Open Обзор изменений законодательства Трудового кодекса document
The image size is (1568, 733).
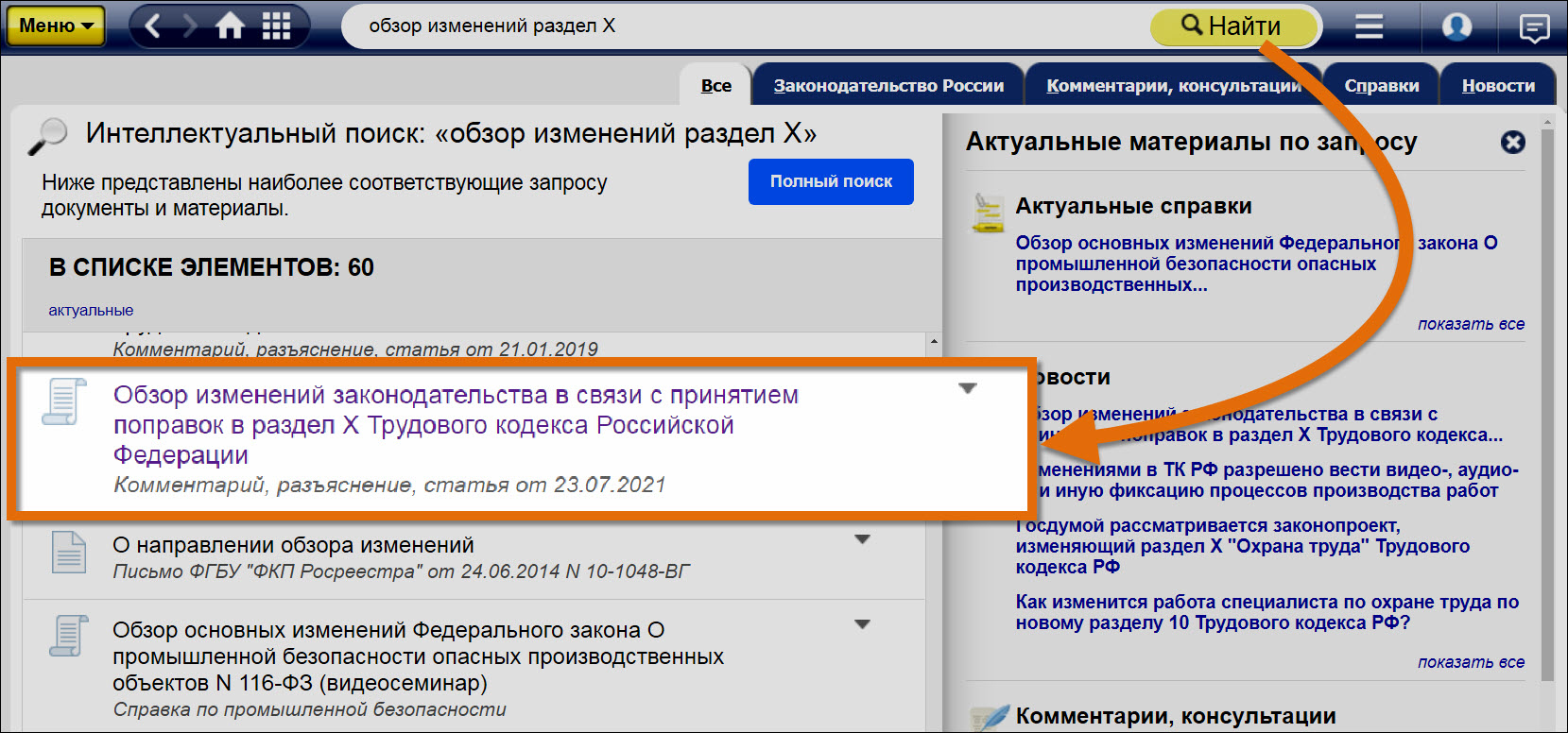click(x=456, y=424)
